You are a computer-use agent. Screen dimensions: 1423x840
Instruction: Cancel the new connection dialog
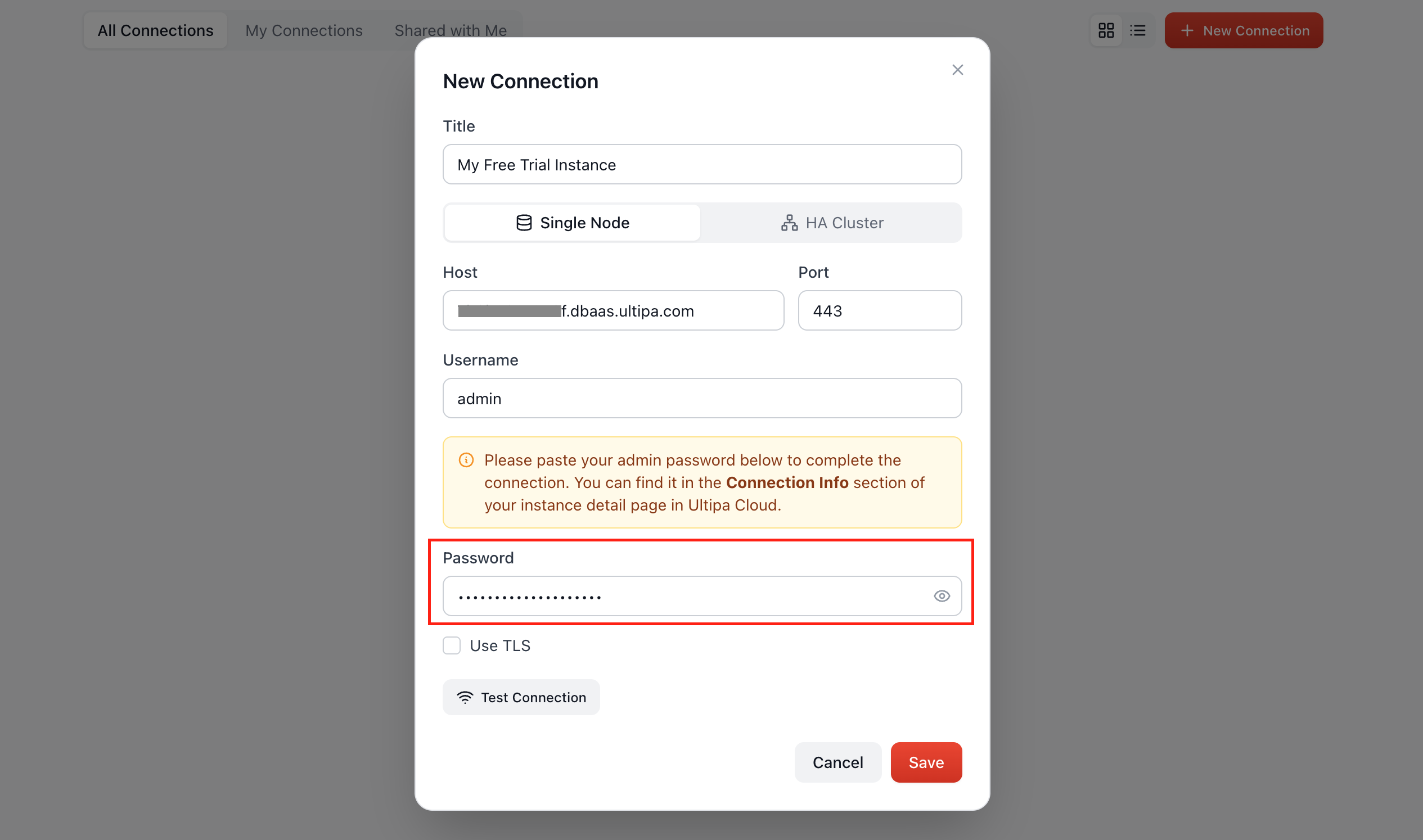837,762
